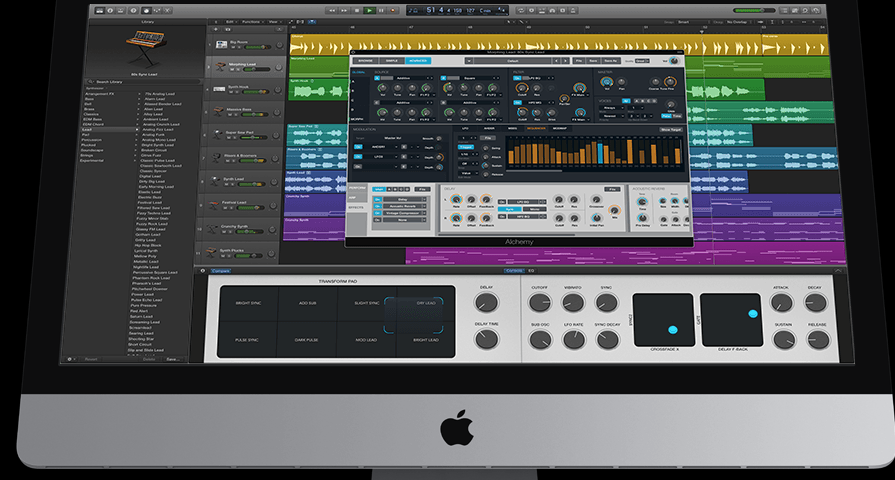Click the Cutoff knob in smart controls
The width and height of the screenshot is (895, 480).
tap(540, 302)
